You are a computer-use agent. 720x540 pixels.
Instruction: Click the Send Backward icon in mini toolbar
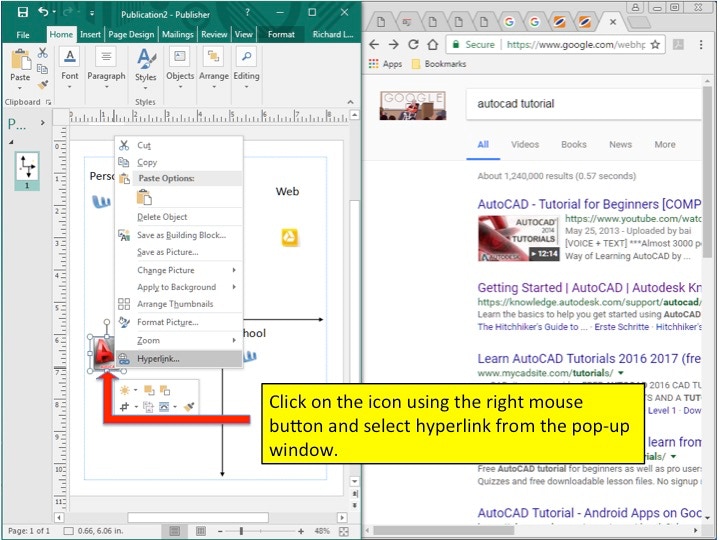[x=165, y=390]
